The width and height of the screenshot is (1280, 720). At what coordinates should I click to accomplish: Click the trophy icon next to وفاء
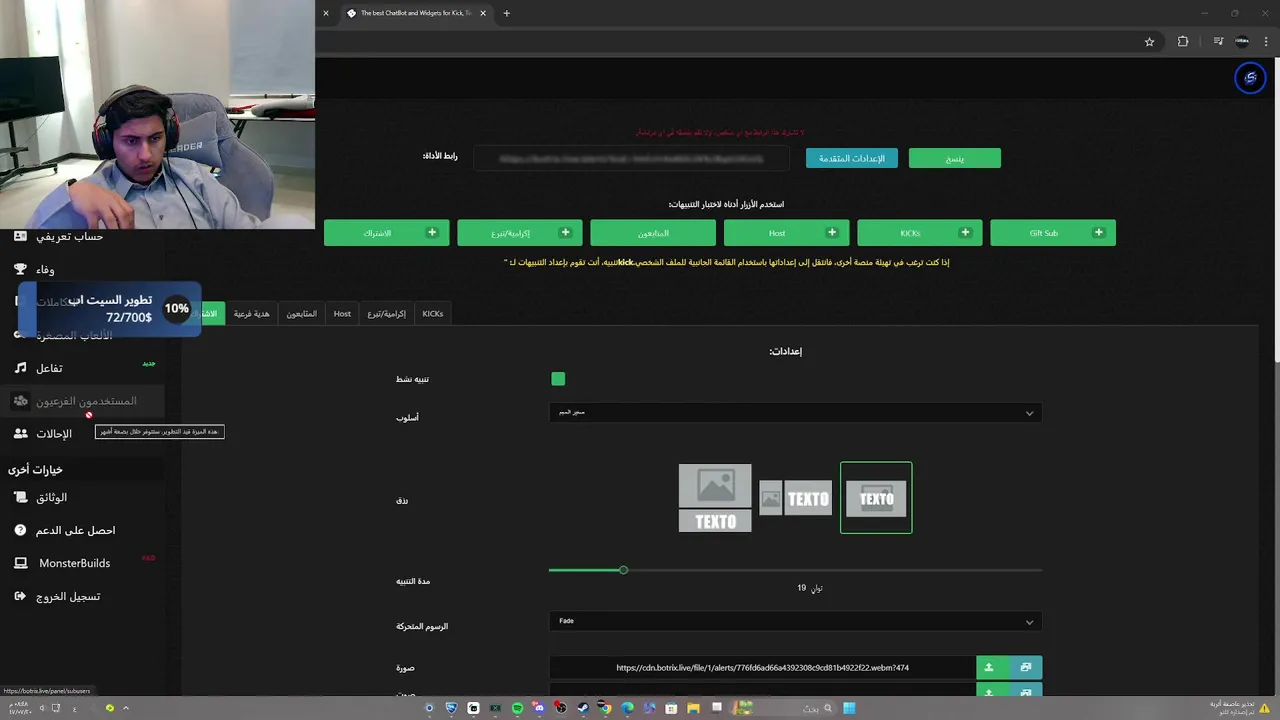pyautogui.click(x=20, y=269)
